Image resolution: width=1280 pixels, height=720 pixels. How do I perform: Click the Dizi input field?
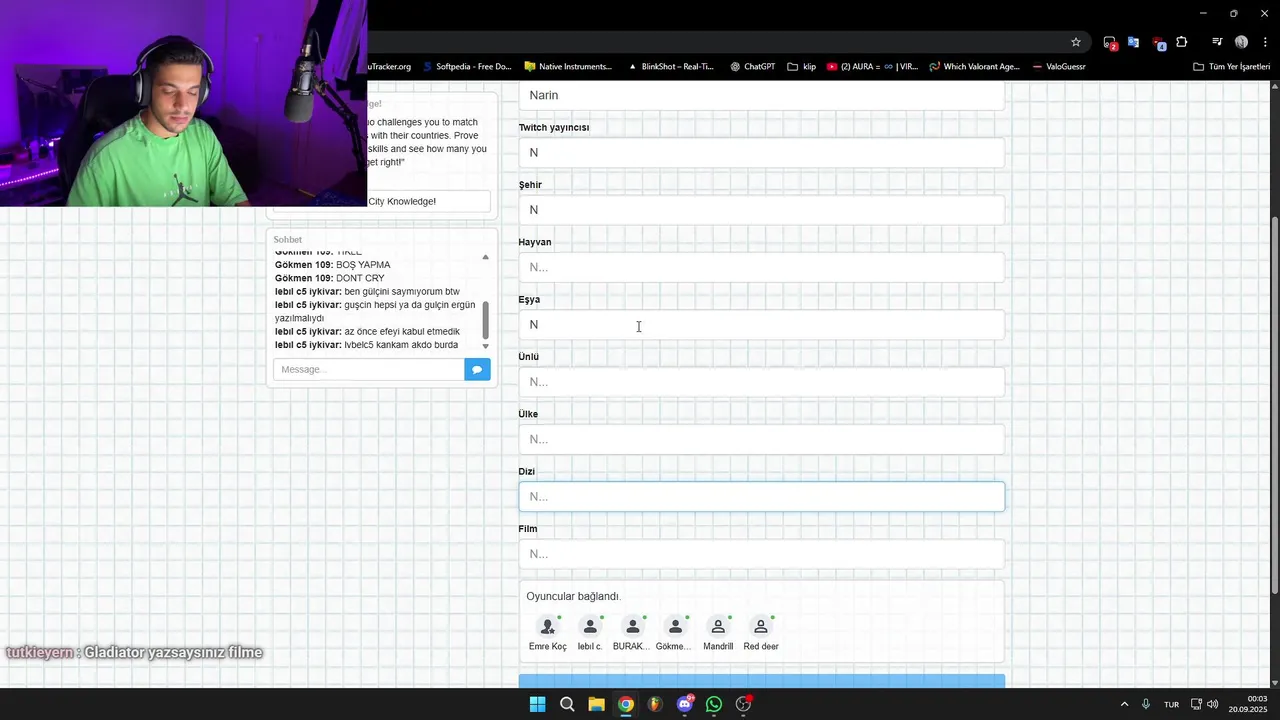click(x=761, y=497)
